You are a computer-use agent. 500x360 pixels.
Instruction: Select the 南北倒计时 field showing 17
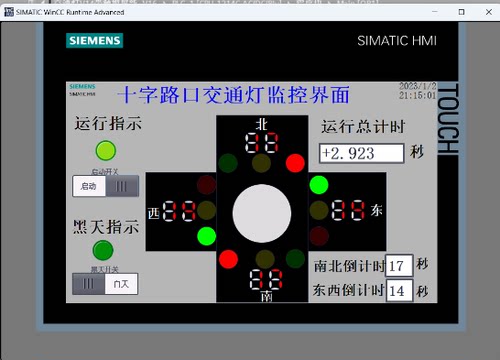pyautogui.click(x=399, y=266)
